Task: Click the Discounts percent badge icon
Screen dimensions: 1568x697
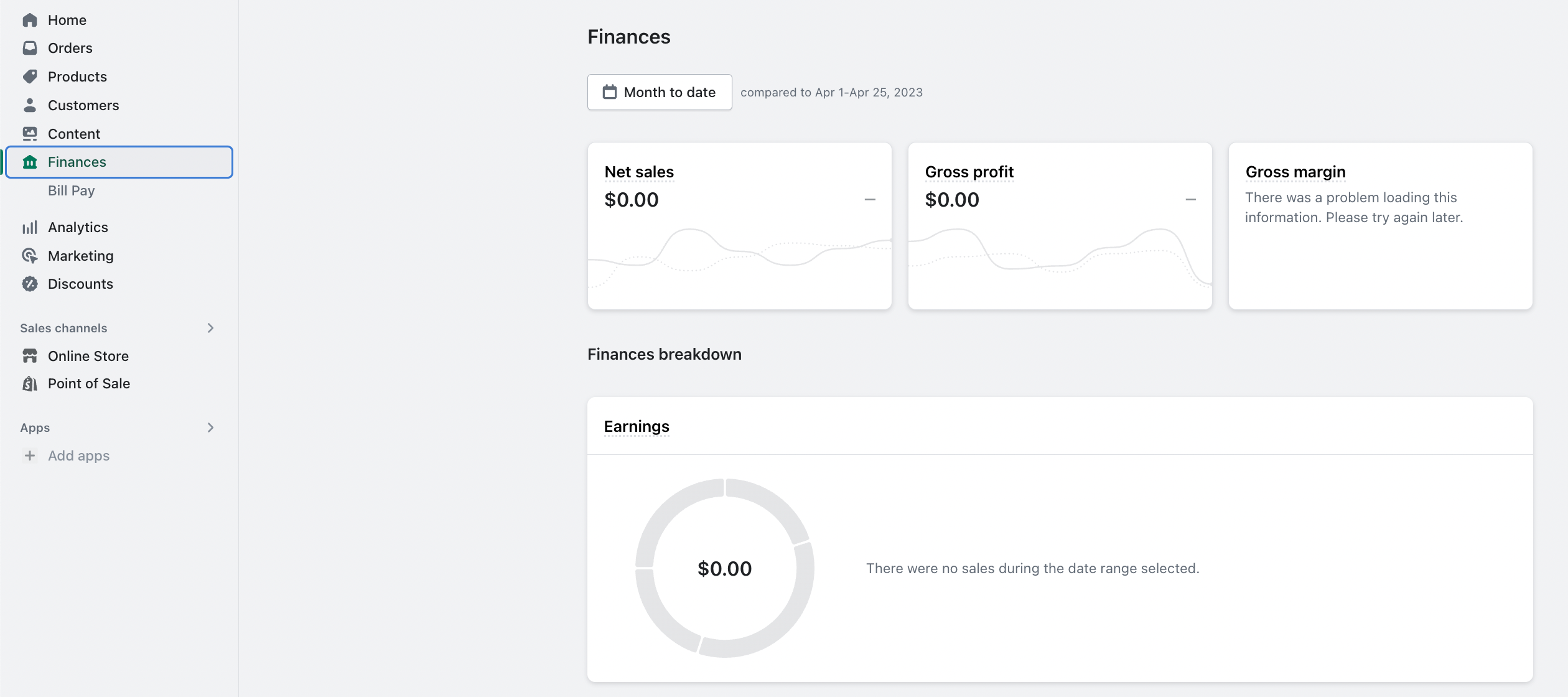Action: (x=29, y=284)
